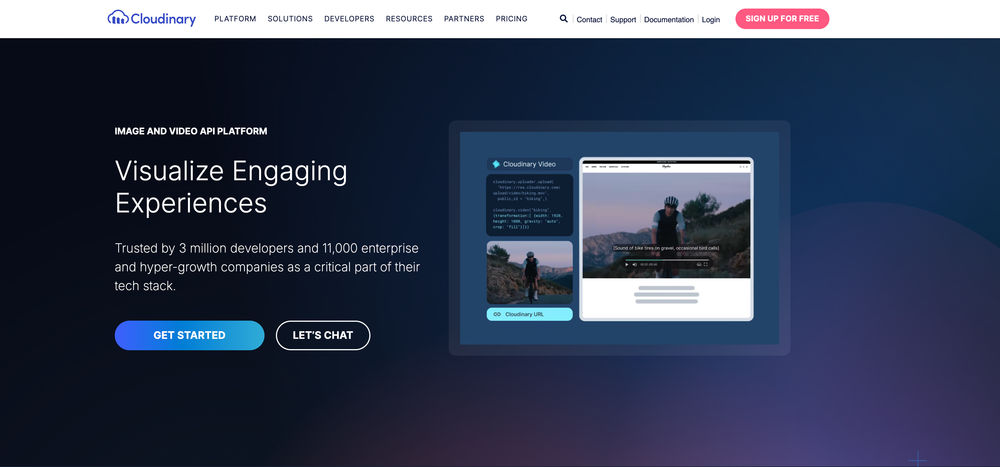Image resolution: width=1000 pixels, height=467 pixels.
Task: Open the Support link
Action: click(623, 20)
